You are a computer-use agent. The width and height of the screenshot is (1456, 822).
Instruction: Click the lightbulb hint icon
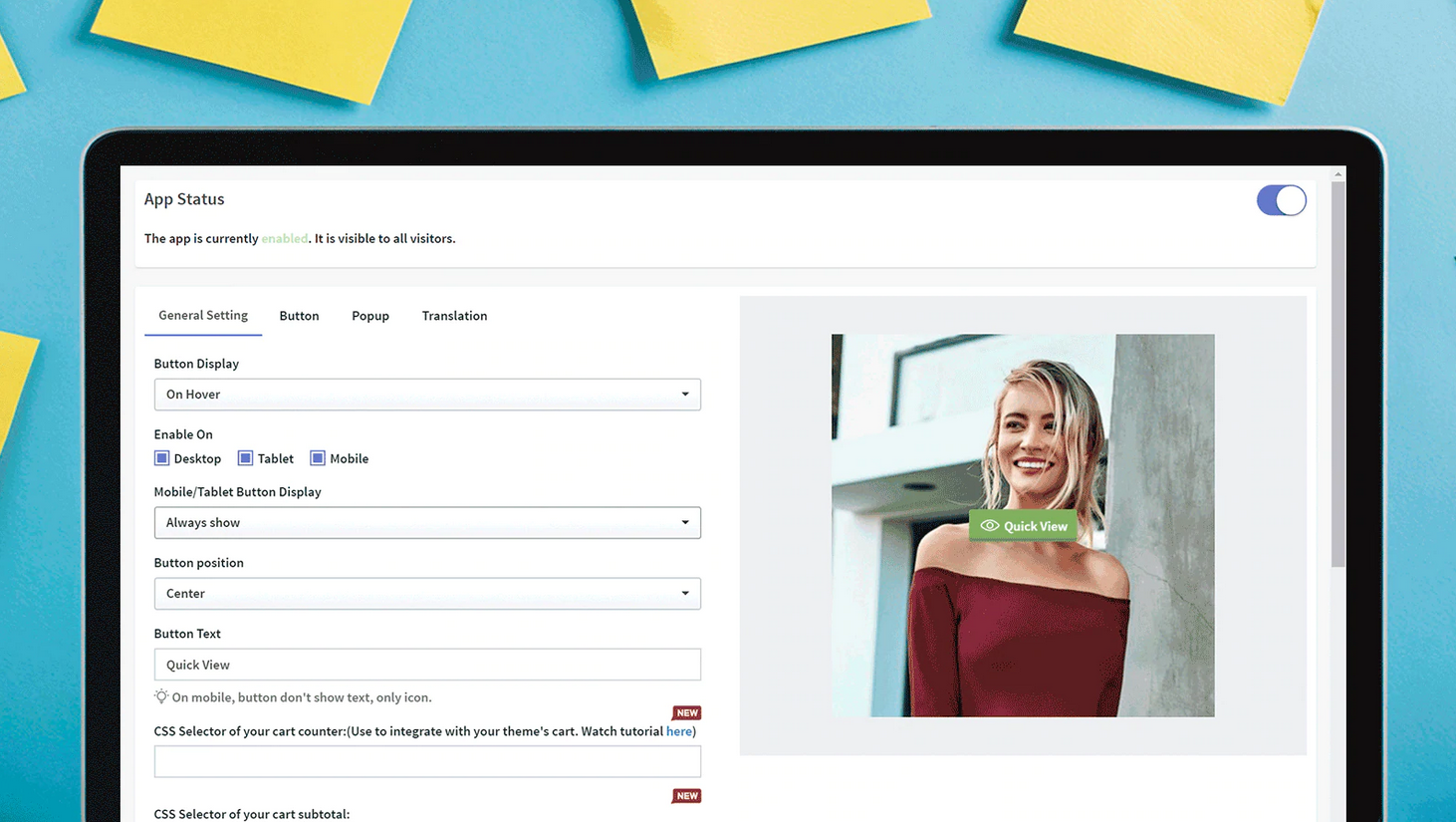161,697
